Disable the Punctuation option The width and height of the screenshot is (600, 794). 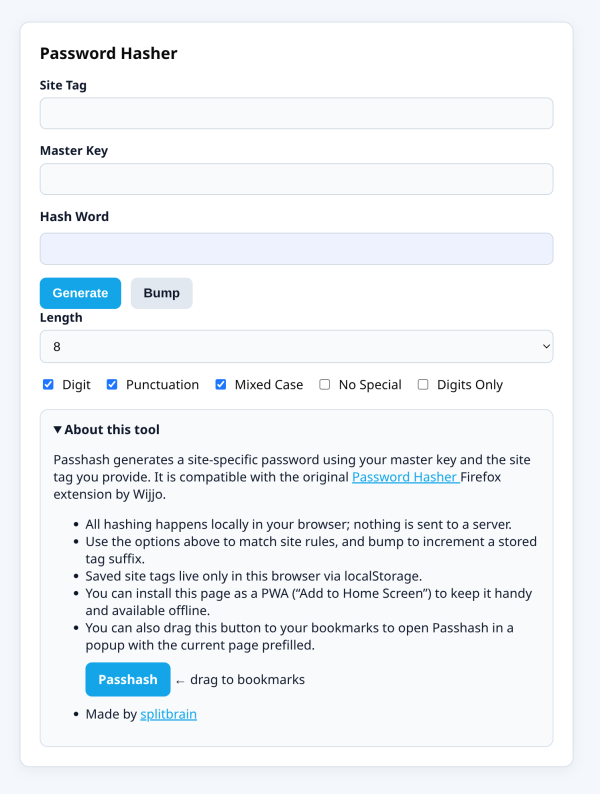coord(113,385)
